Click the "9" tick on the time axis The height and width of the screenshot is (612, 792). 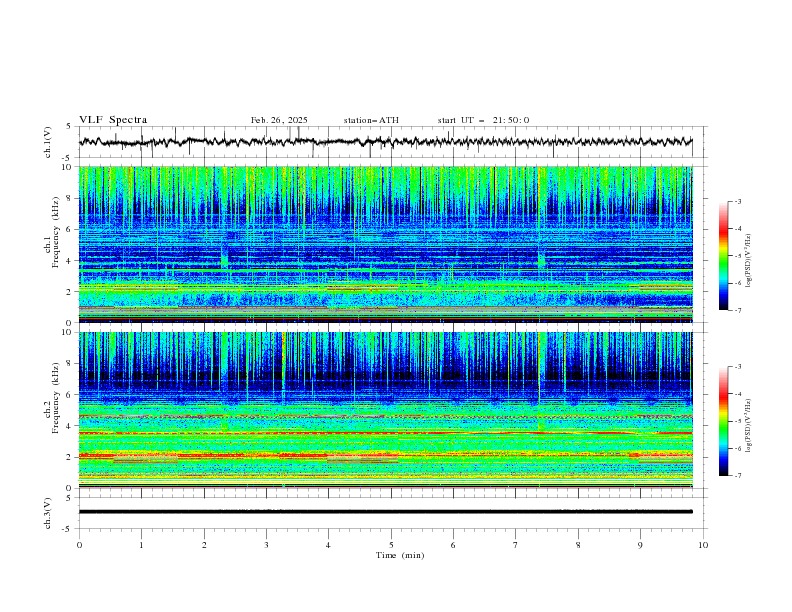click(x=640, y=545)
